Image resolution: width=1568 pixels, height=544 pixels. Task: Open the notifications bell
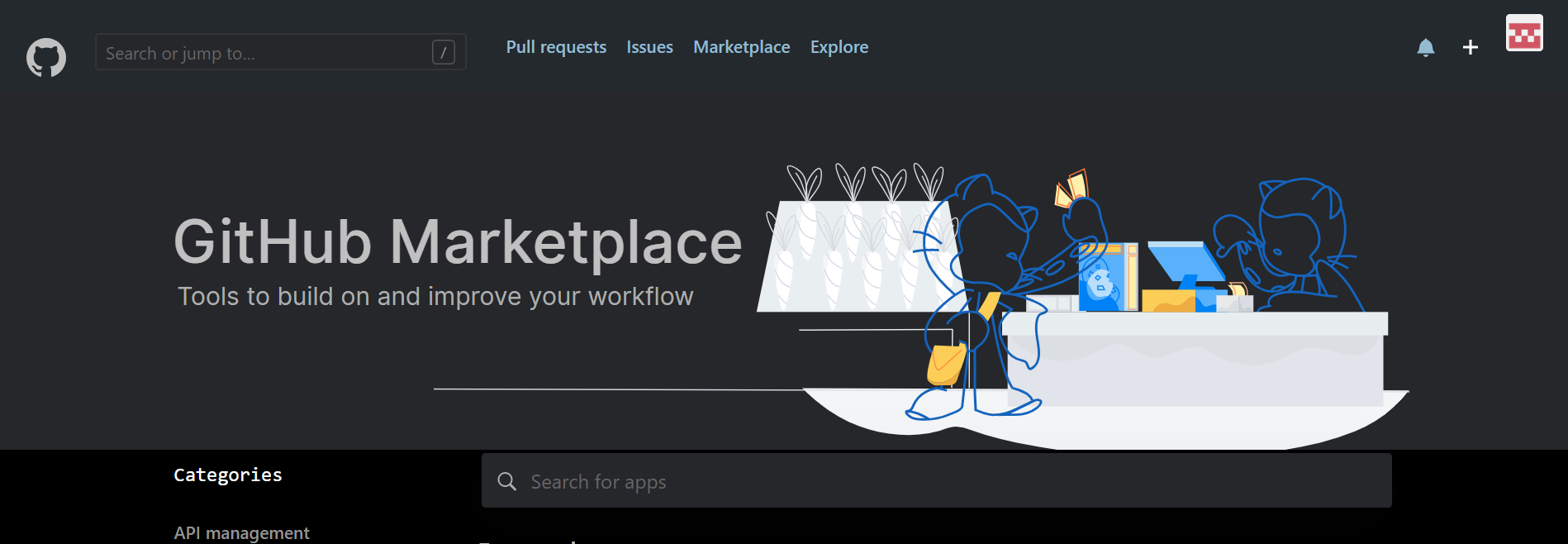click(x=1425, y=47)
